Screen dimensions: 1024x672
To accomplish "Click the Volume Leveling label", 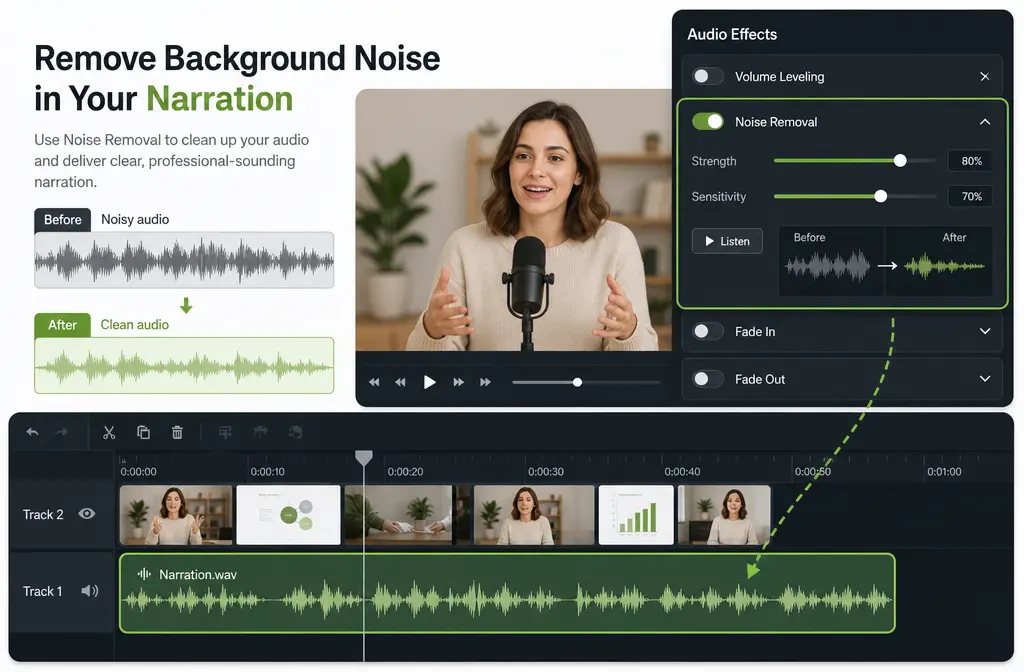I will (779, 76).
